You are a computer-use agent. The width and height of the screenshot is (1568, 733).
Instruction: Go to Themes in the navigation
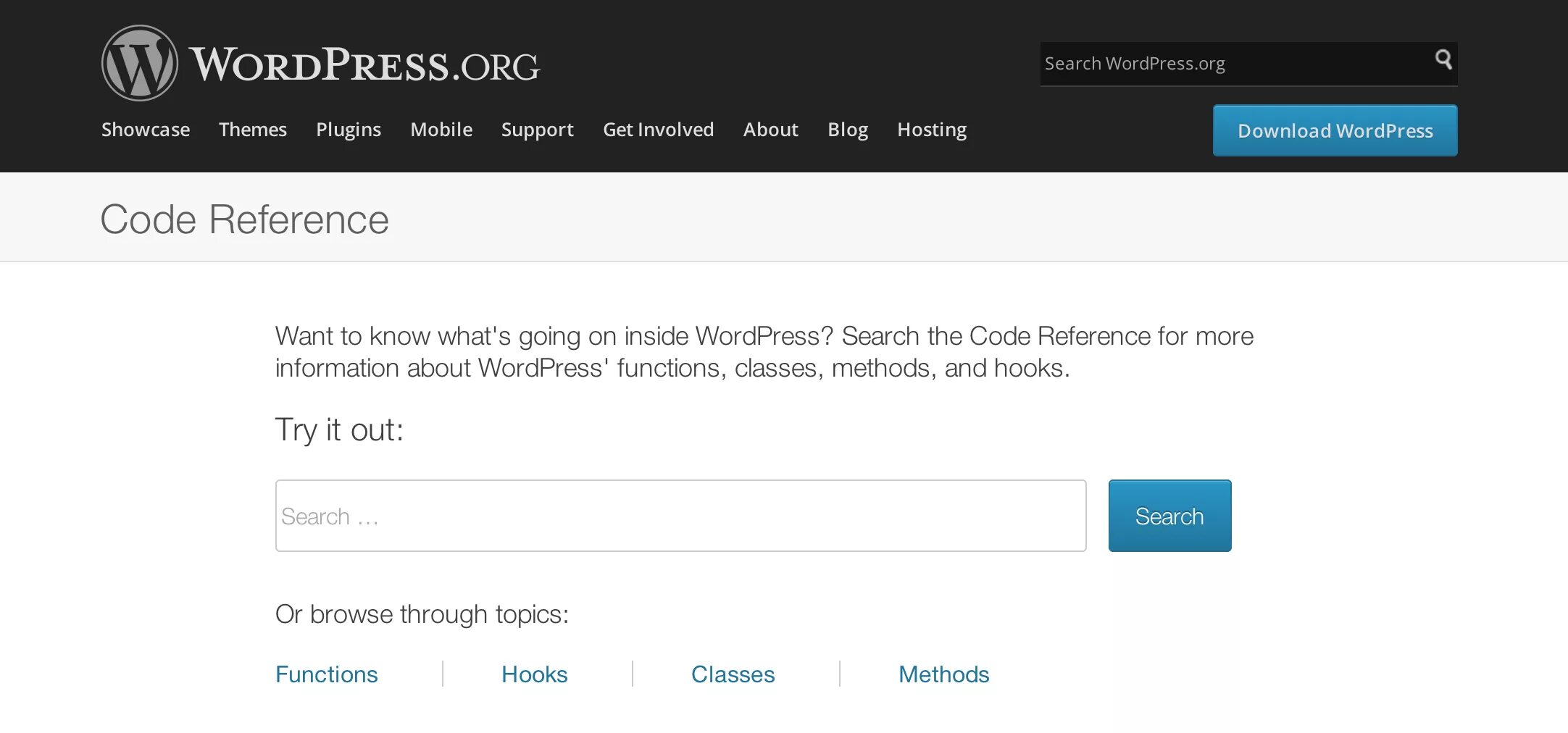(x=253, y=130)
